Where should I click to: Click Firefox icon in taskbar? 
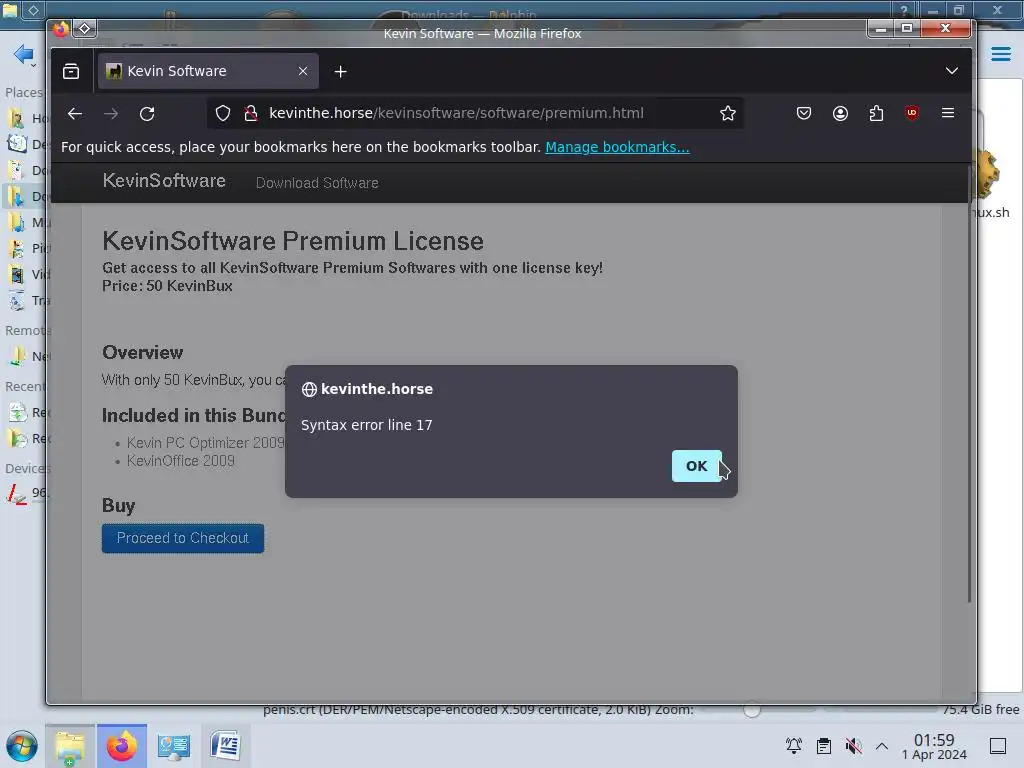(x=122, y=746)
